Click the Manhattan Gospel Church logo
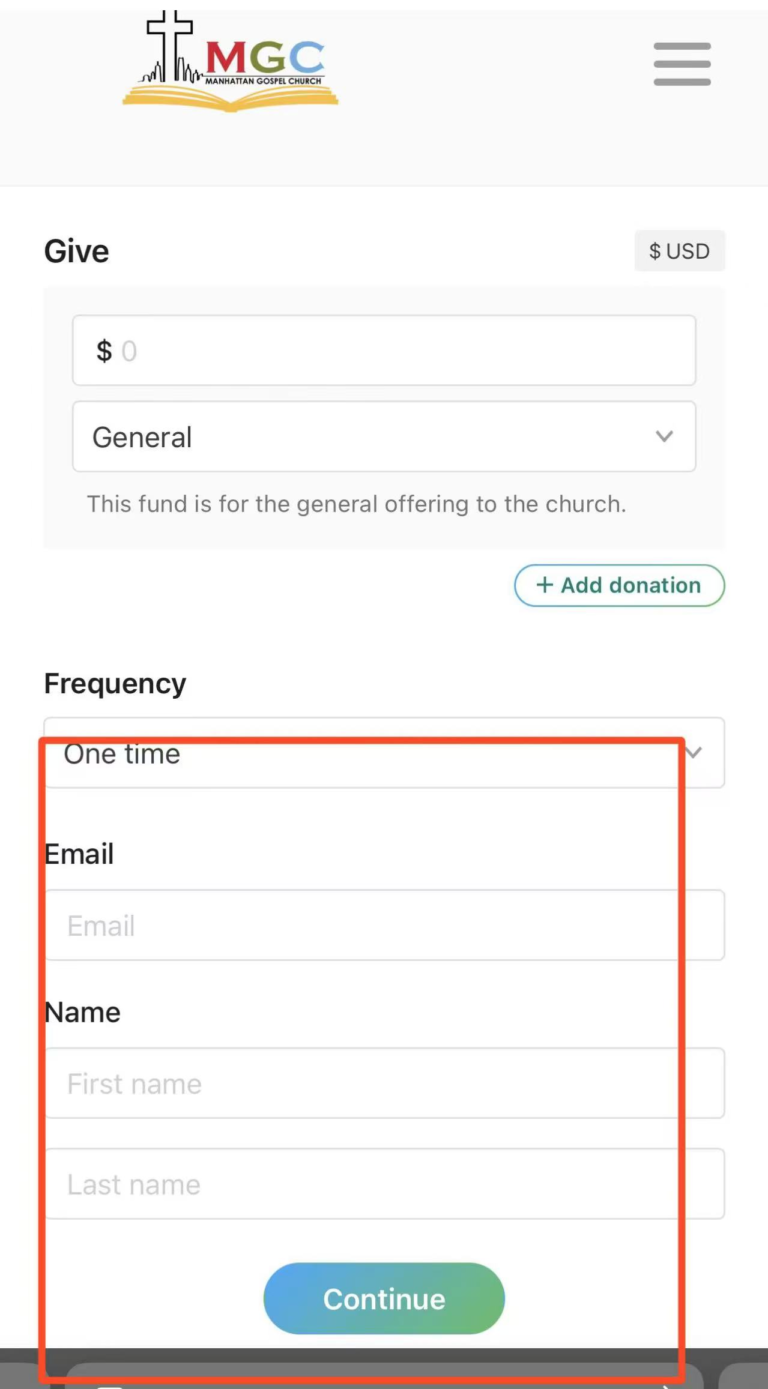 [231, 62]
